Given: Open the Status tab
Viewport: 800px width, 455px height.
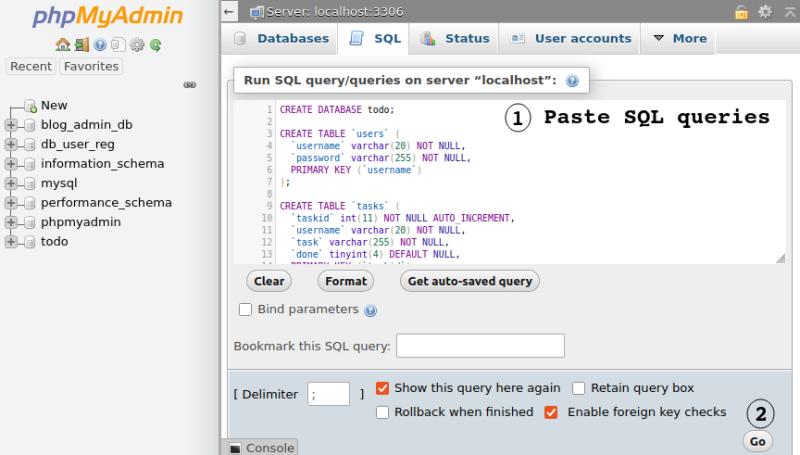Looking at the screenshot, I should coord(454,38).
